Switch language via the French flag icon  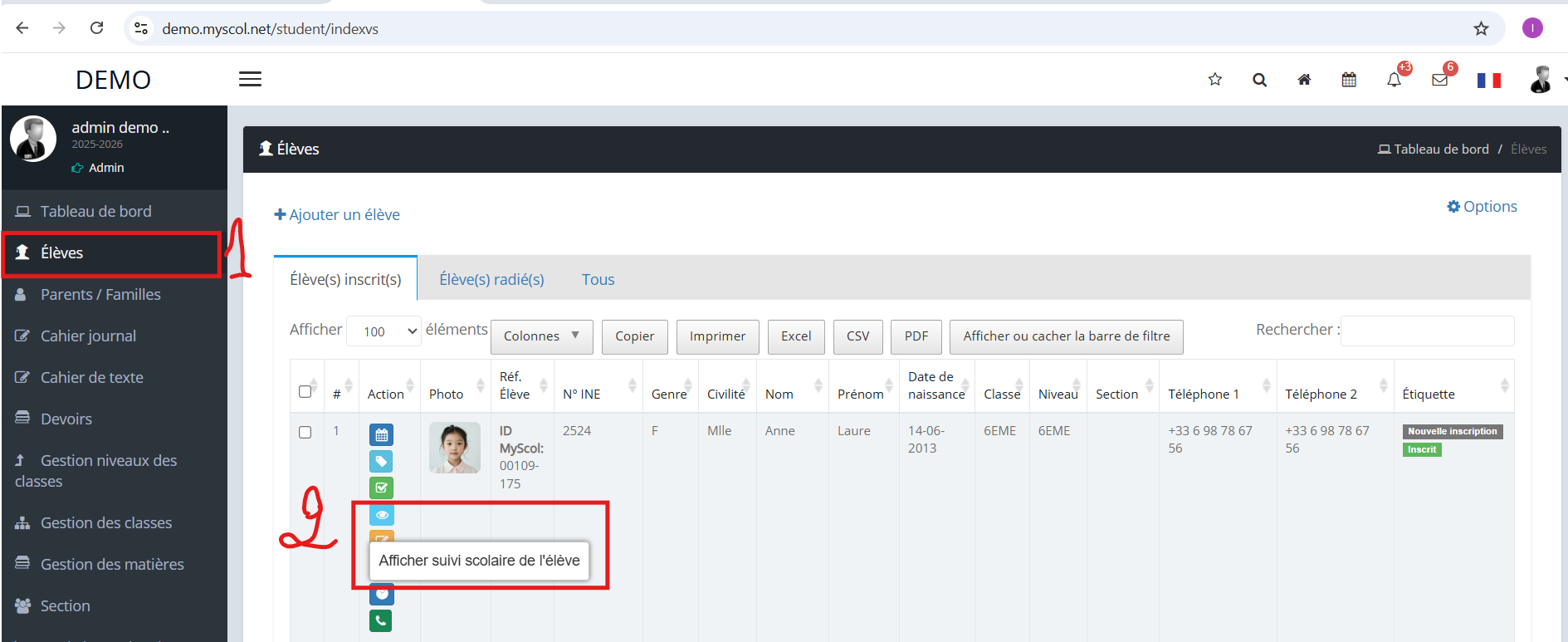click(1488, 81)
